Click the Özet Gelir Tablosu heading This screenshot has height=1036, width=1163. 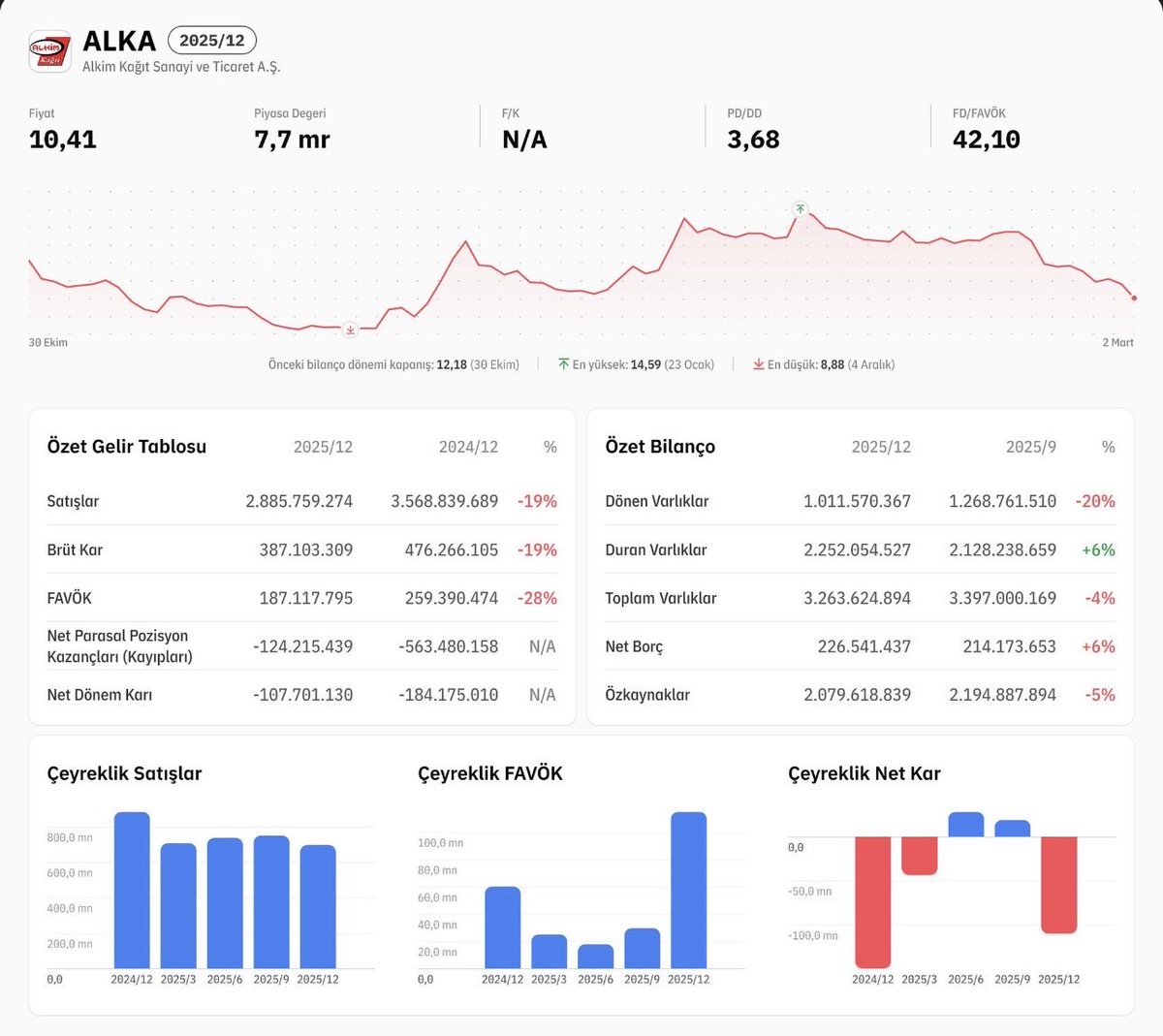coord(127,447)
